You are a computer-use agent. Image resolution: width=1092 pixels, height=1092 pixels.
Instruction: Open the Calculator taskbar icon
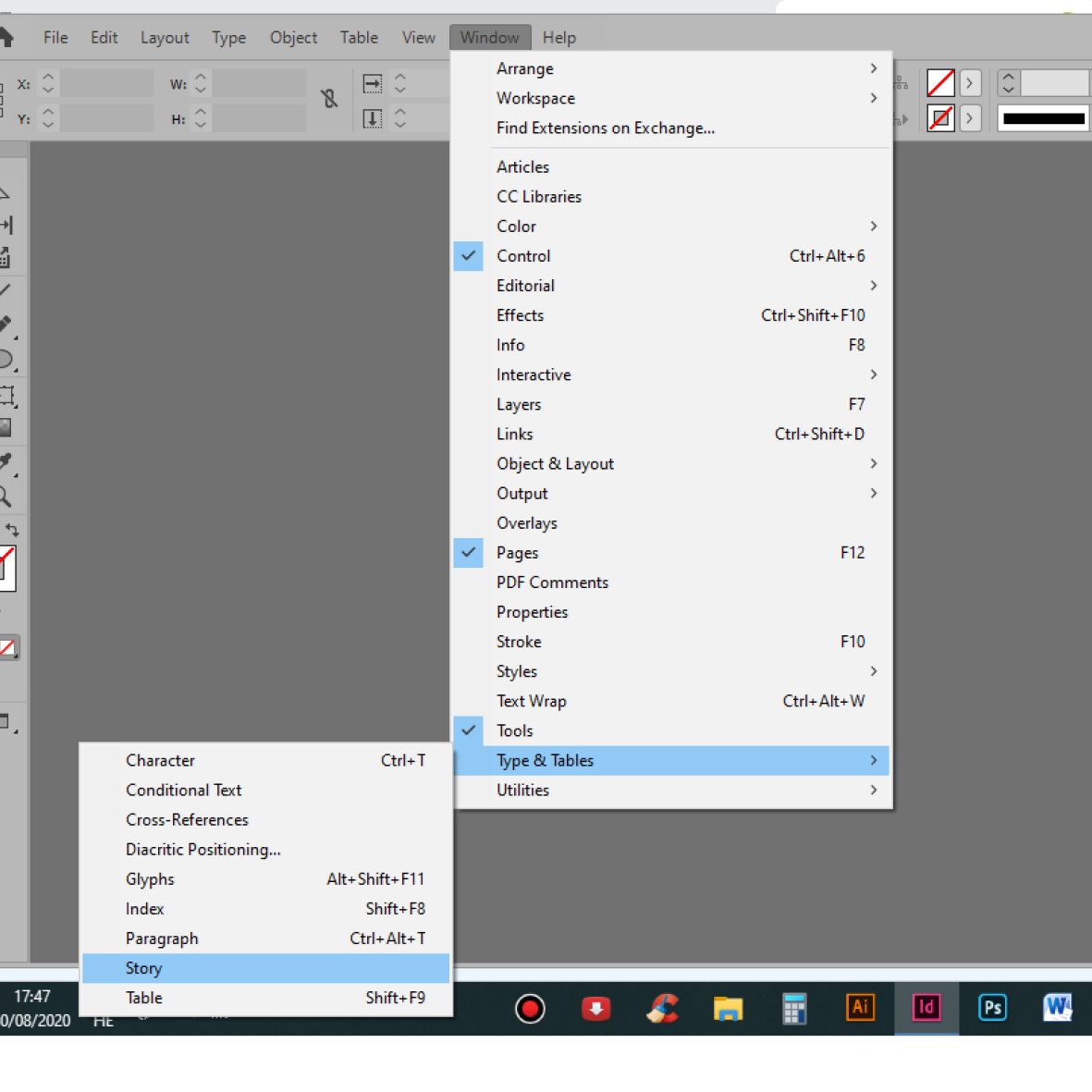[x=794, y=1009]
